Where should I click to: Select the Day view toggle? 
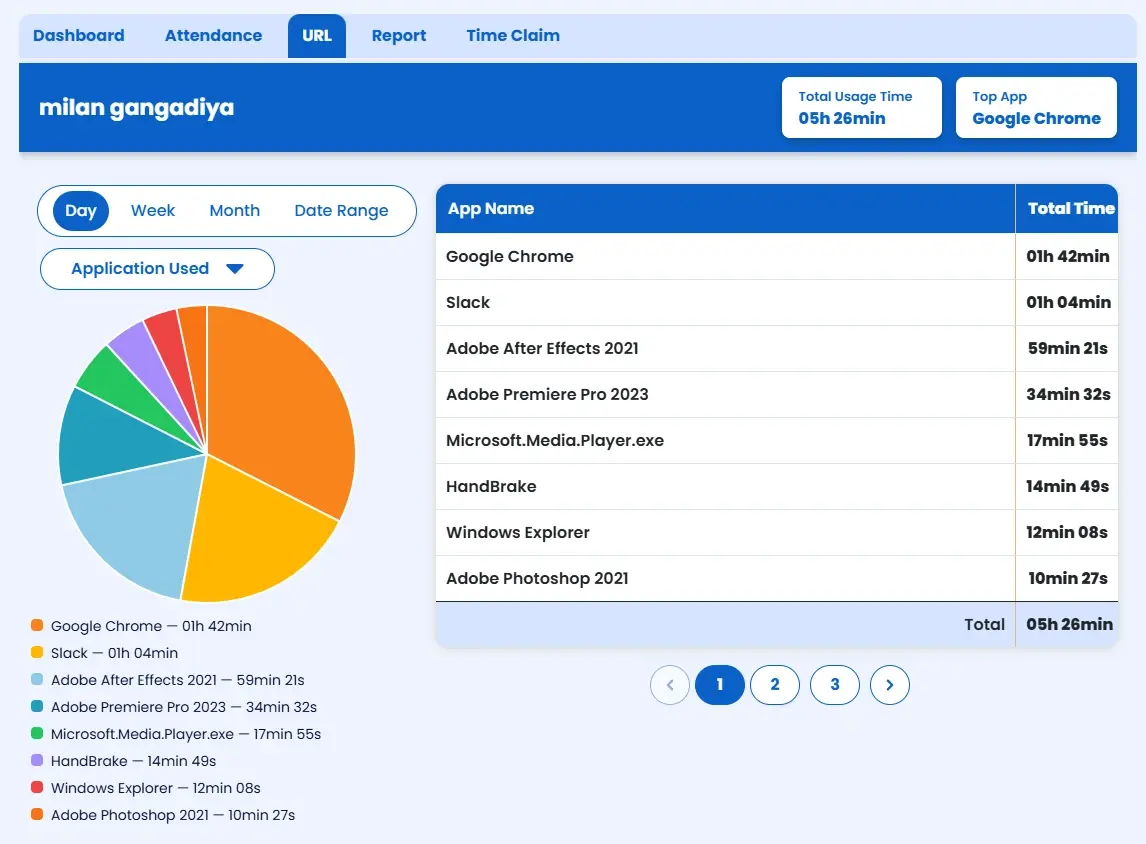pos(81,211)
